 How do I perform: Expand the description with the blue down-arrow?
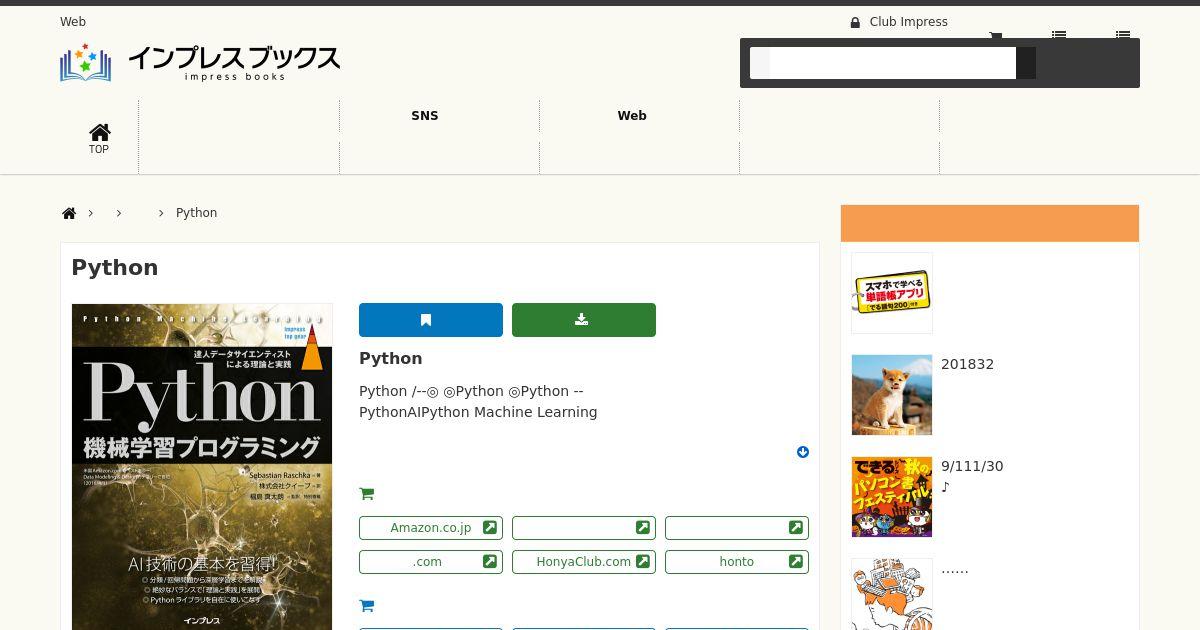802,452
